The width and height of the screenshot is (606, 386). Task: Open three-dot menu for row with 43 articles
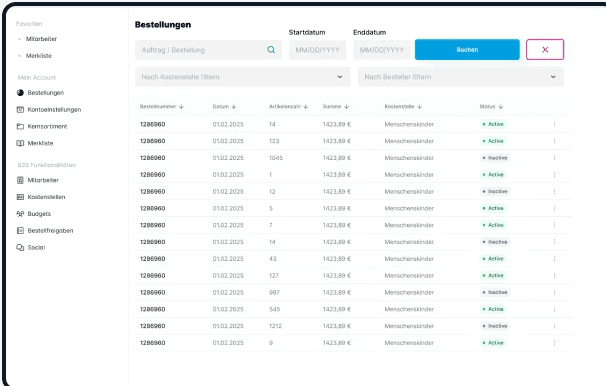click(x=554, y=258)
